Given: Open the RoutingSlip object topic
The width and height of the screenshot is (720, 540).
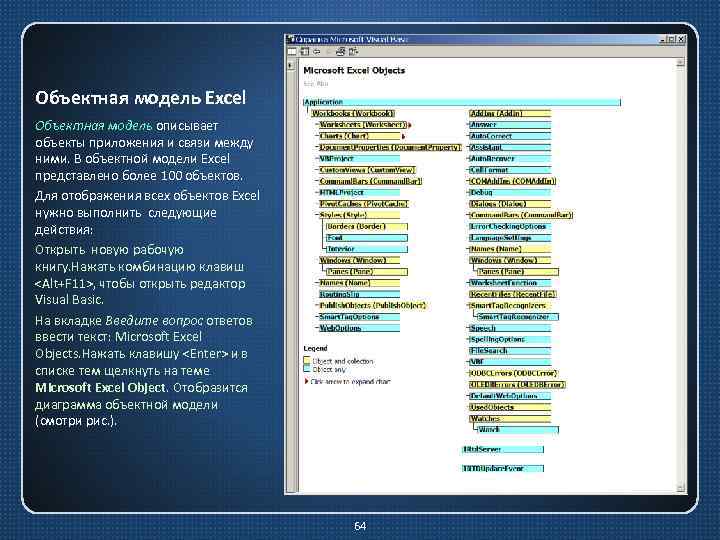Looking at the screenshot, I should click(360, 294).
